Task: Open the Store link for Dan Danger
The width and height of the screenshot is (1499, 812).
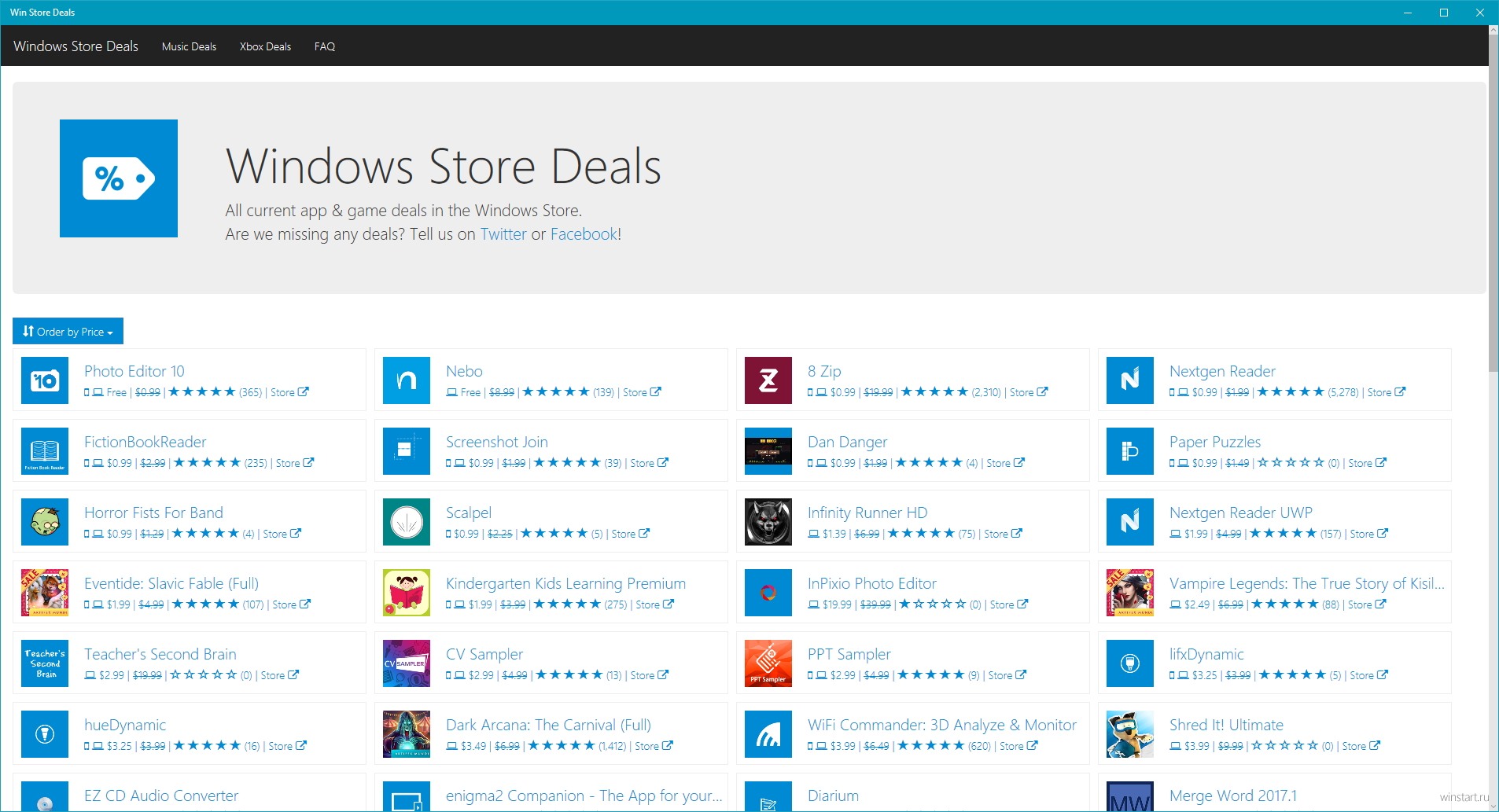Action: pyautogui.click(x=1006, y=463)
